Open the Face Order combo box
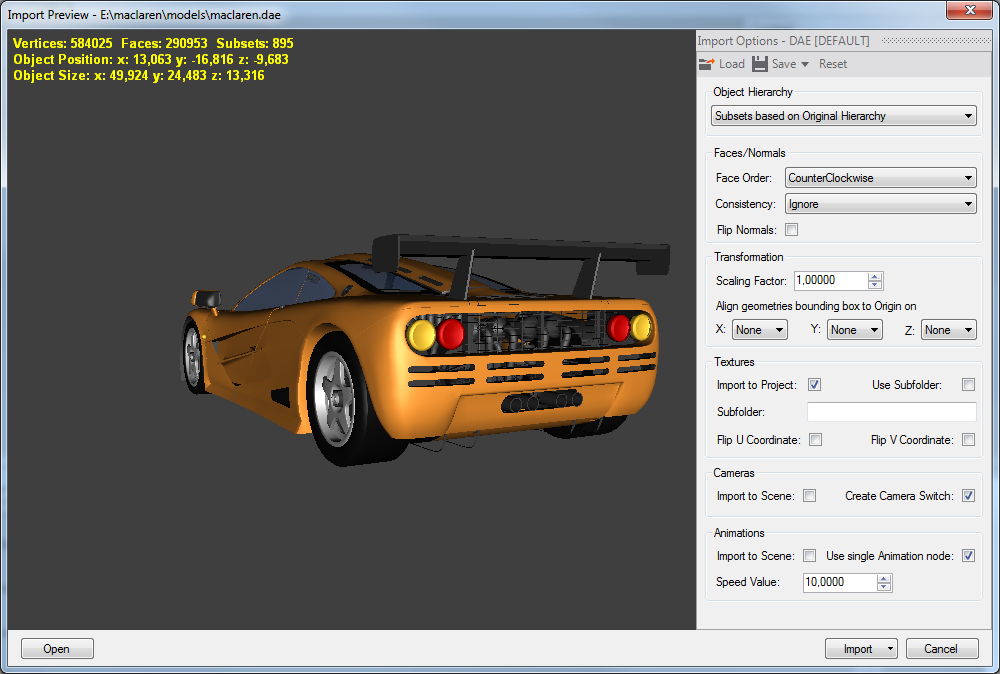The height and width of the screenshot is (674, 1000). click(x=880, y=178)
